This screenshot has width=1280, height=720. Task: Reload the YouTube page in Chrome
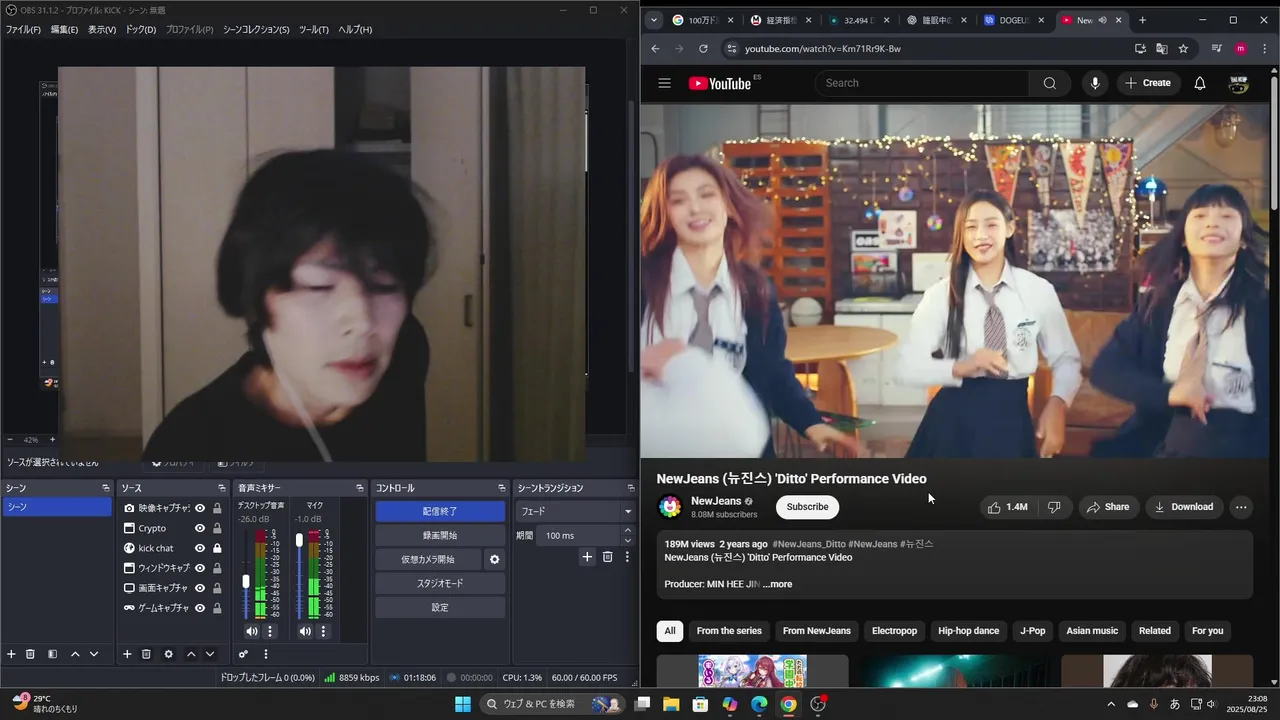coord(703,48)
